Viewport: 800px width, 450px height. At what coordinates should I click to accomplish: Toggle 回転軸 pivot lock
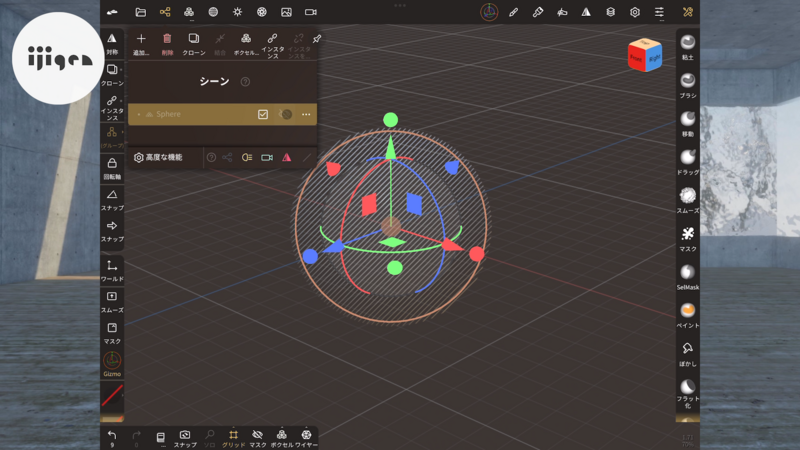112,169
